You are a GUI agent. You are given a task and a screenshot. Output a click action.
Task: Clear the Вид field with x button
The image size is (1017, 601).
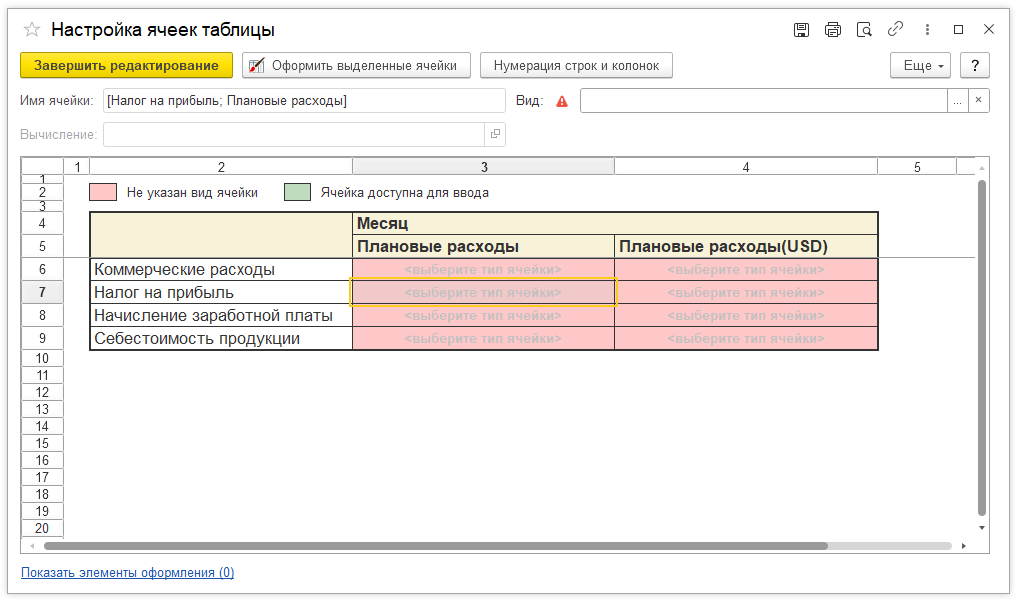(x=979, y=101)
